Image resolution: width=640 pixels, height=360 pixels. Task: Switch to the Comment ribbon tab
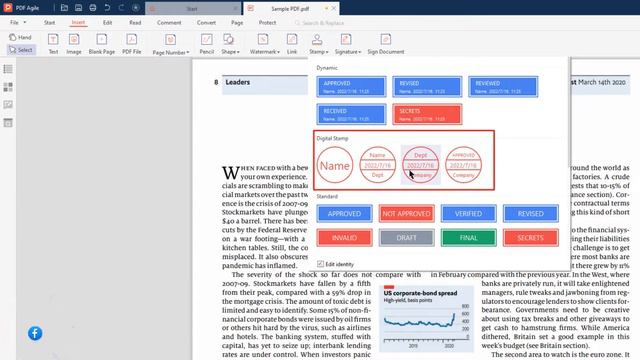click(169, 22)
